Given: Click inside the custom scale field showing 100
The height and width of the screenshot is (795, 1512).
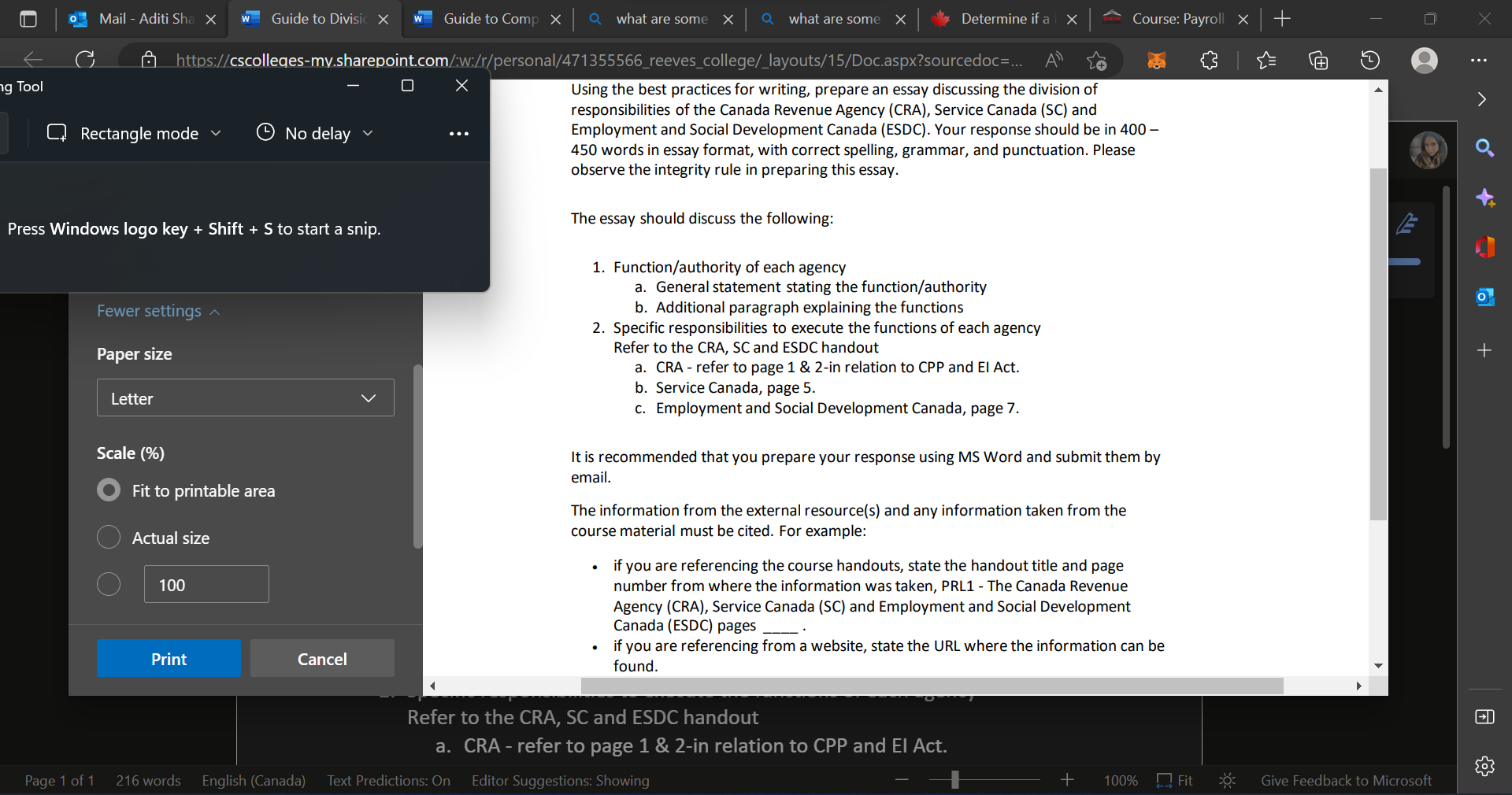Looking at the screenshot, I should pos(206,584).
